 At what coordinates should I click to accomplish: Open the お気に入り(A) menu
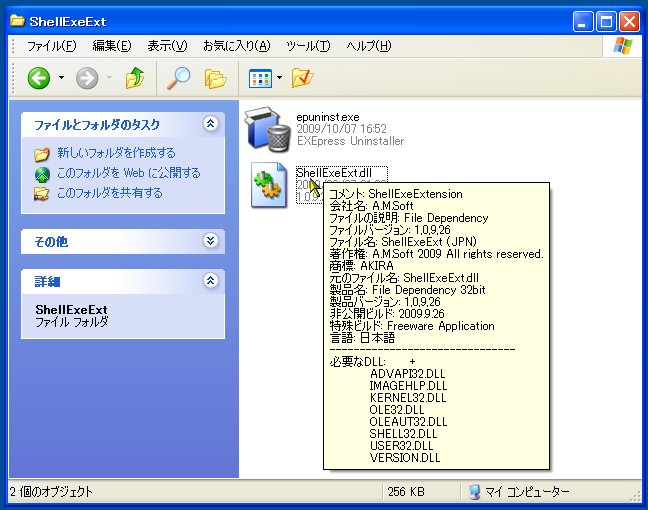click(x=236, y=45)
